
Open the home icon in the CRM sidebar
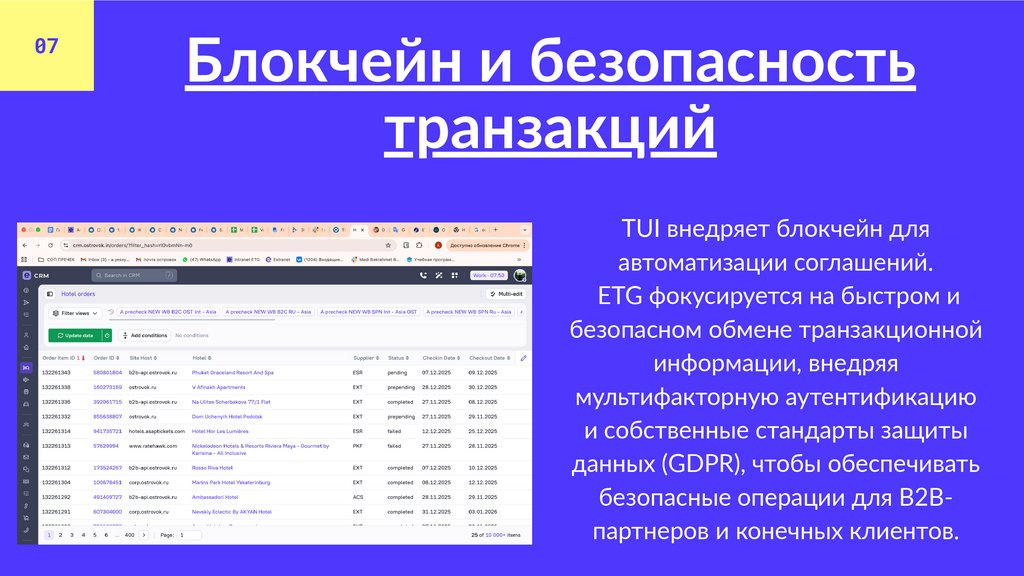(26, 347)
